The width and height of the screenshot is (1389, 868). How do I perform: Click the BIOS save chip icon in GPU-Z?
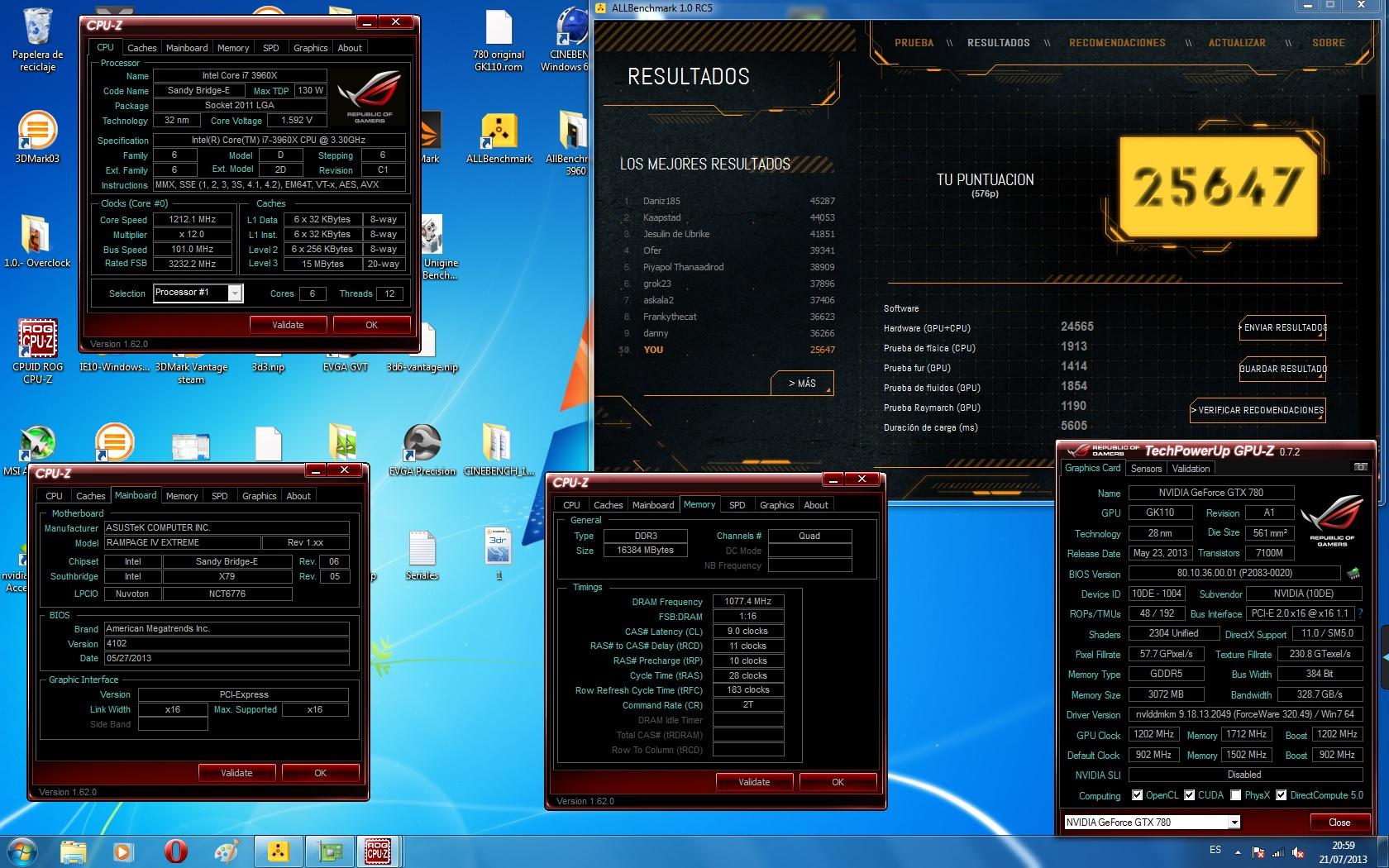[x=1353, y=573]
